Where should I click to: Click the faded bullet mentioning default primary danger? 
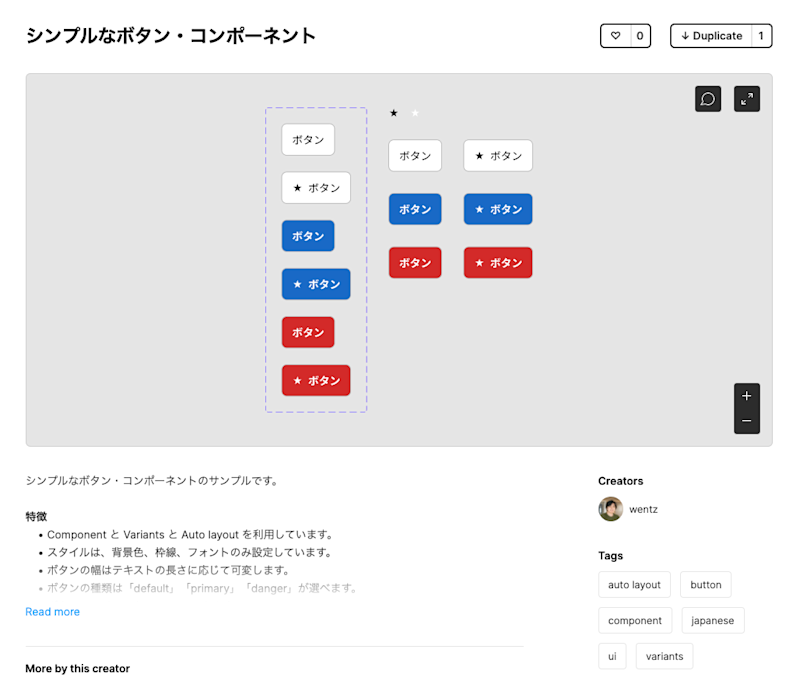[202, 588]
